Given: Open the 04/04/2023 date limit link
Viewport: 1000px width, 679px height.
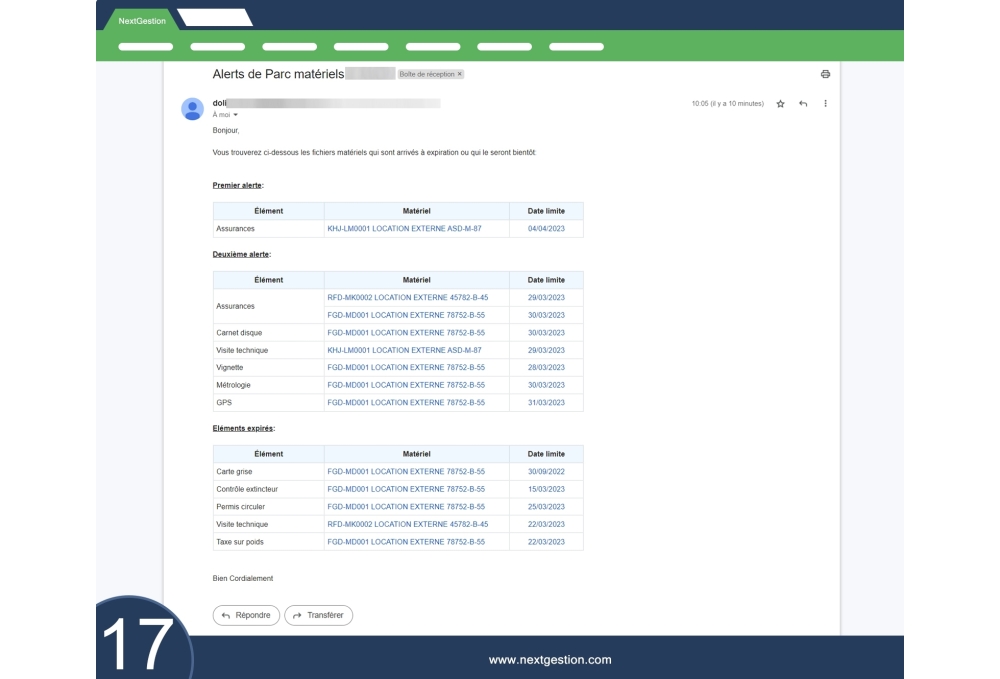Looking at the screenshot, I should click(546, 229).
